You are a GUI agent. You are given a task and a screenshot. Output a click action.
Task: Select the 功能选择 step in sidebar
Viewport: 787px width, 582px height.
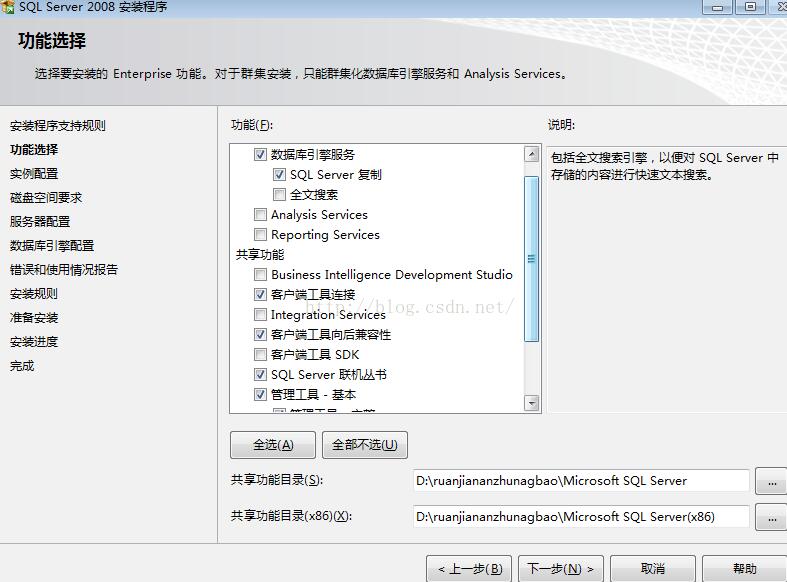point(34,150)
